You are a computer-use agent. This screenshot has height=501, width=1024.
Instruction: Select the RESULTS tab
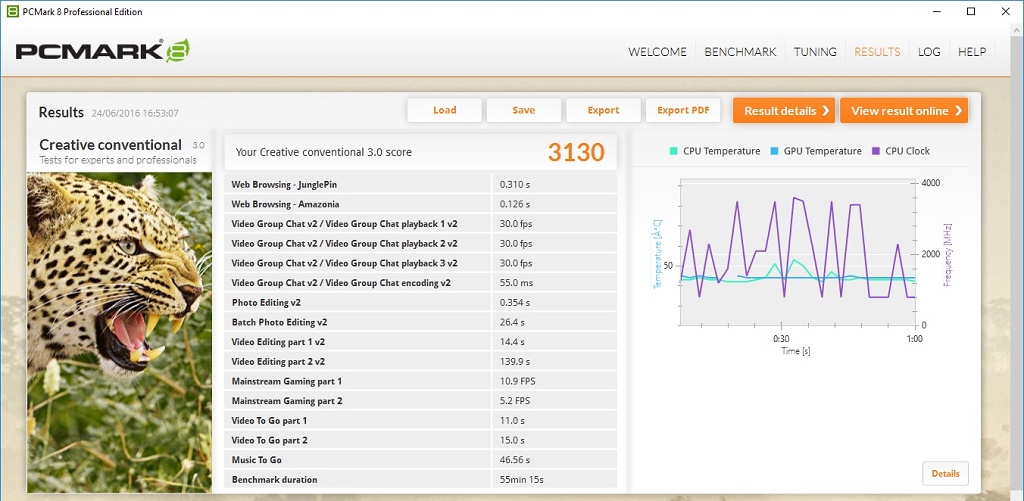pos(877,52)
